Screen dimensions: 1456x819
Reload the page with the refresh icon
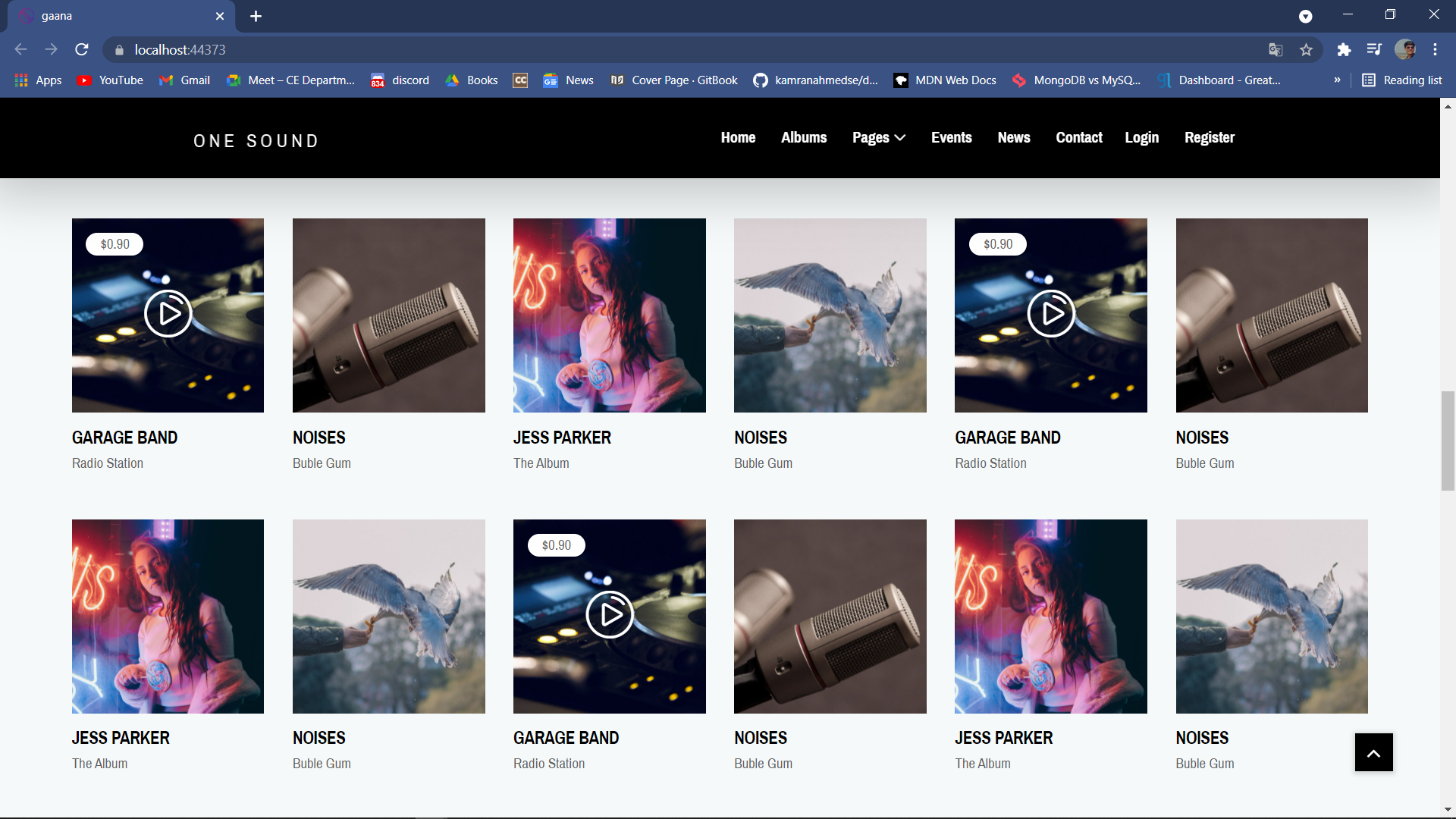click(x=82, y=49)
